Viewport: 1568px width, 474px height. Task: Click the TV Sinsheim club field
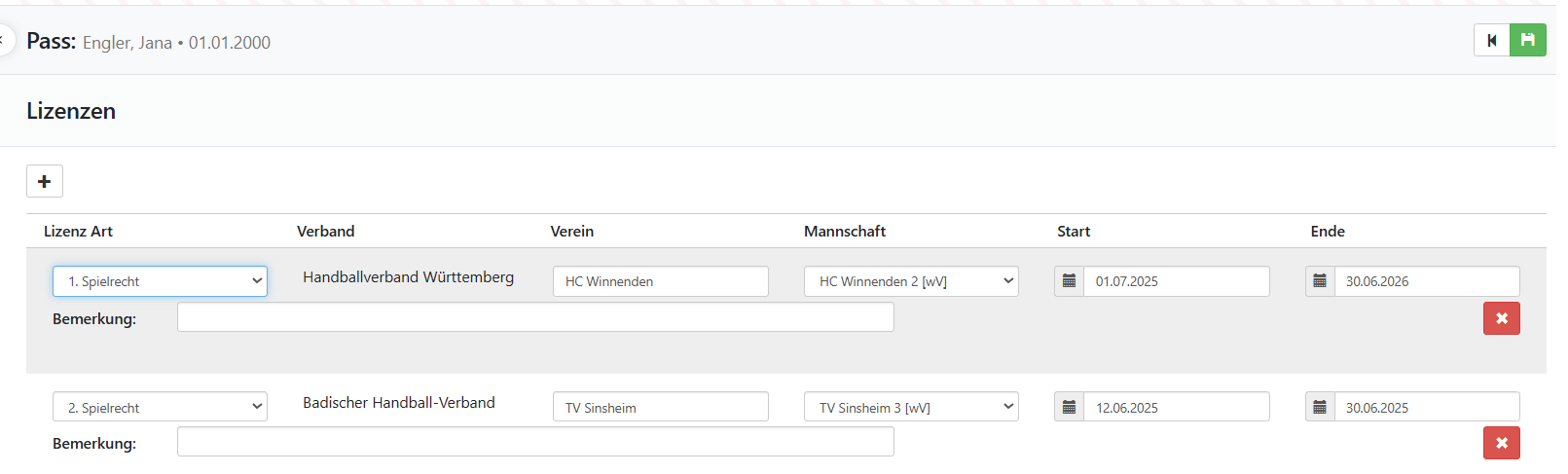click(x=660, y=407)
